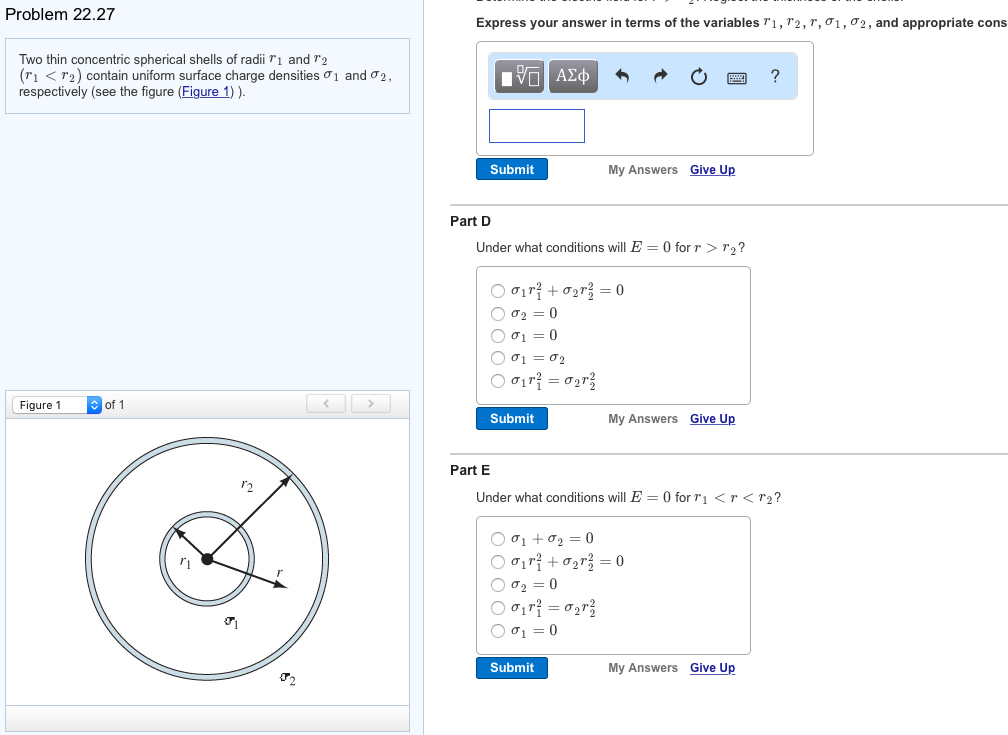This screenshot has height=735, width=1008.
Task: Reset the answer field
Action: [x=699, y=75]
